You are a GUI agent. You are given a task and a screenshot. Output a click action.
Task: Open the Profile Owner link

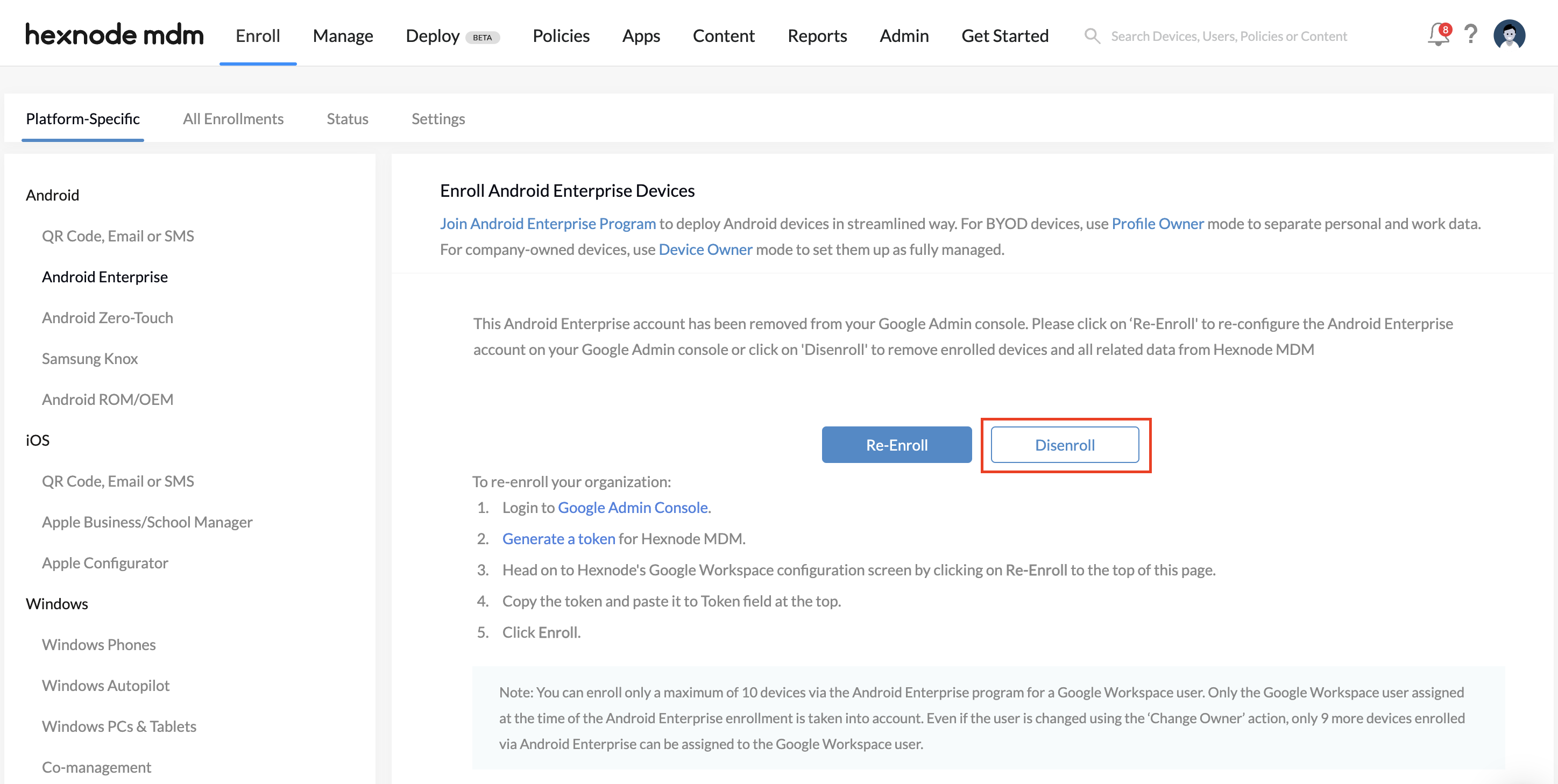point(1158,223)
